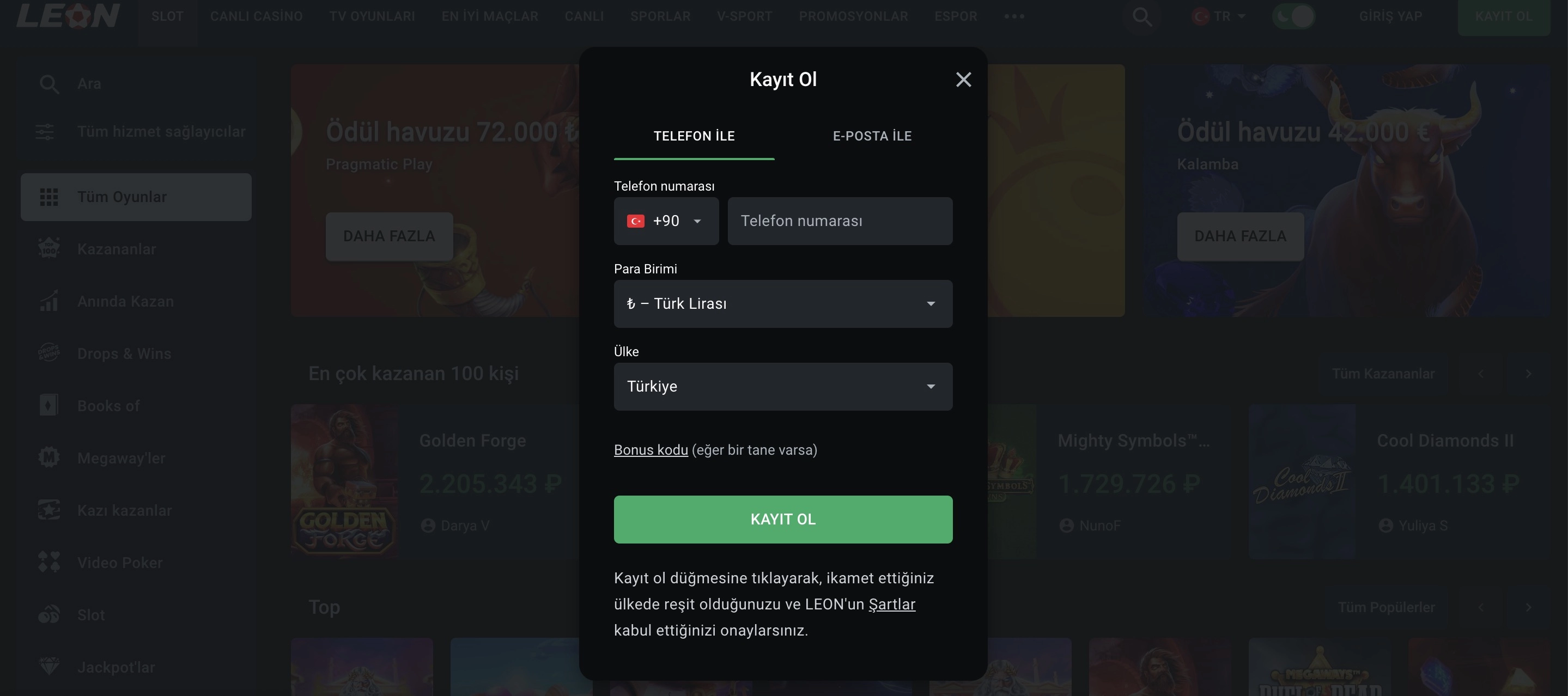Click the Video Poker card suits icon
The height and width of the screenshot is (696, 1568).
pos(48,562)
